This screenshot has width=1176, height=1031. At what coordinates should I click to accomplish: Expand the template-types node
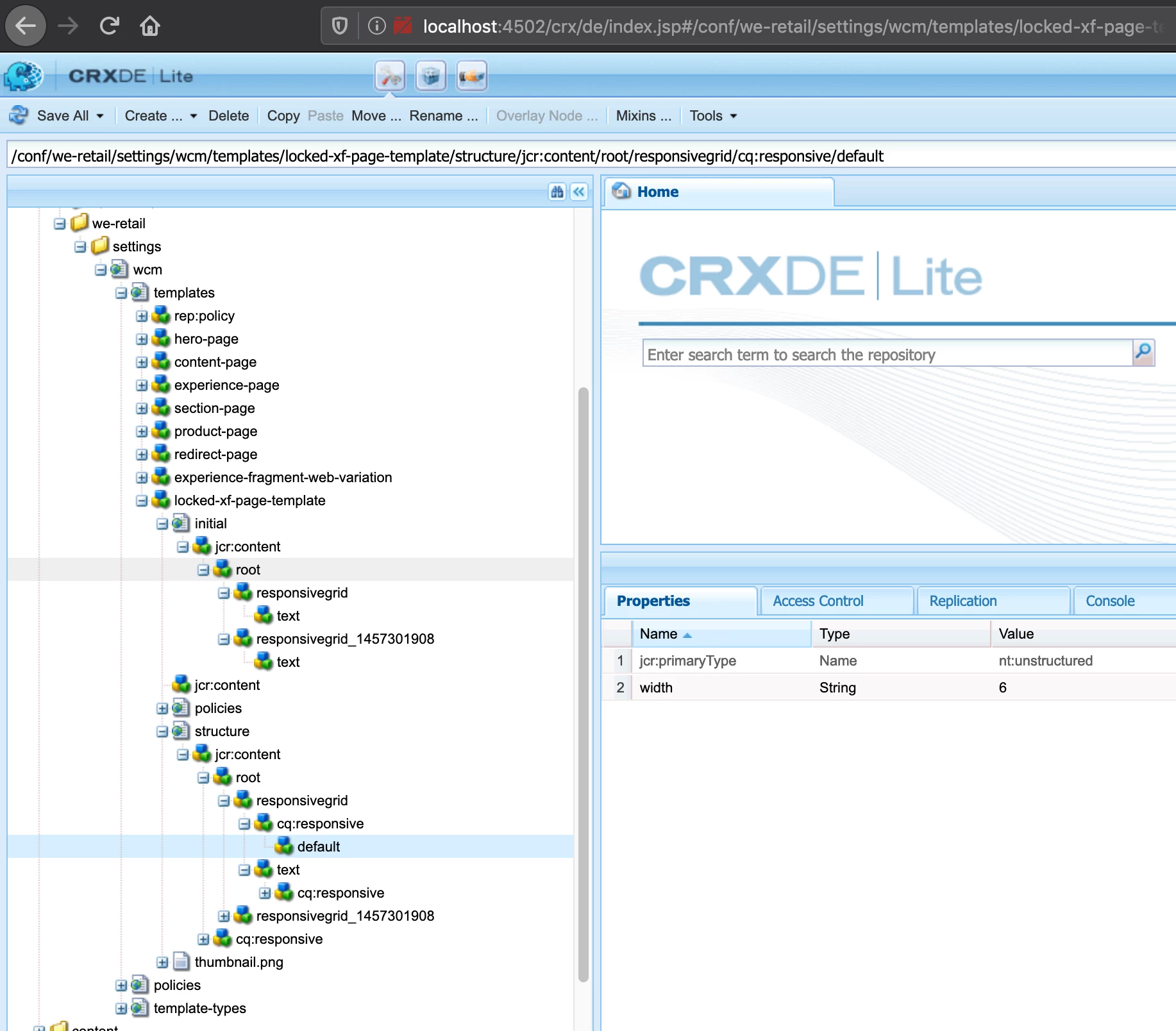[121, 1009]
